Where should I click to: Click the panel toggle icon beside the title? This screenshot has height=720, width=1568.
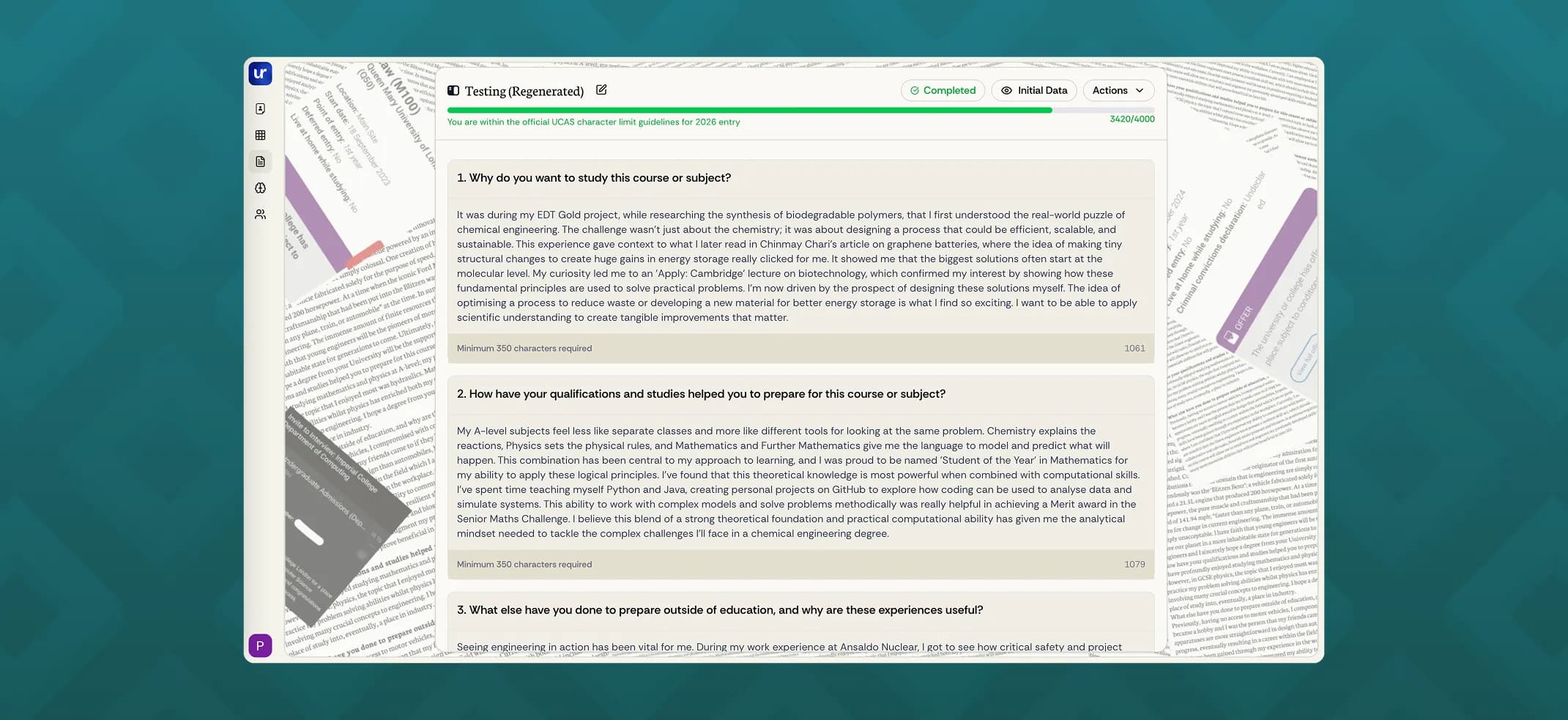tap(454, 90)
